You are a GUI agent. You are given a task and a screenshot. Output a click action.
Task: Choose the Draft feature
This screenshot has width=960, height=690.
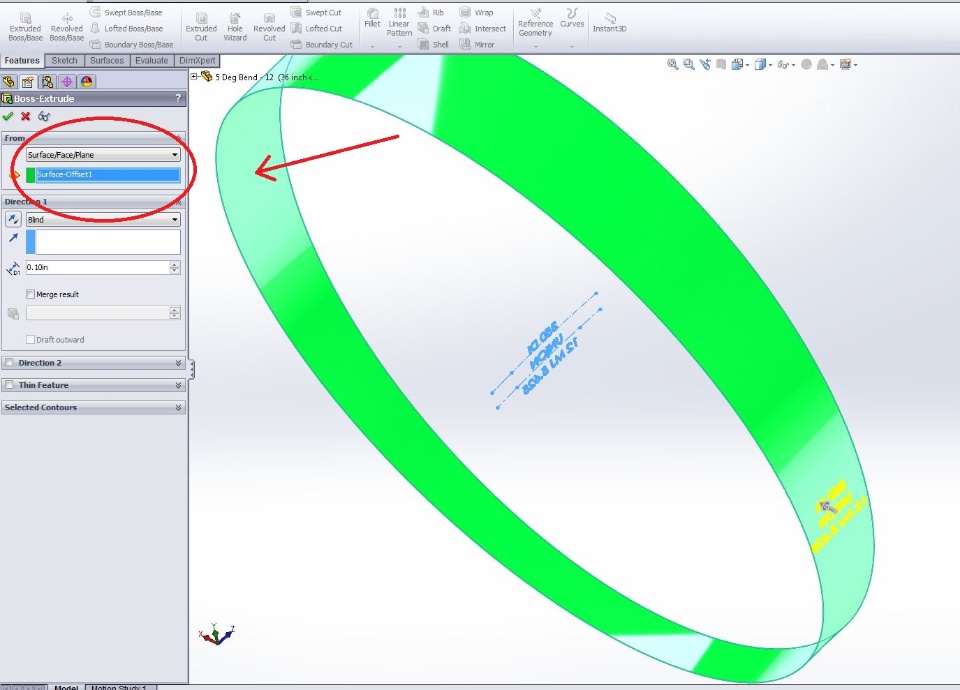coord(434,28)
